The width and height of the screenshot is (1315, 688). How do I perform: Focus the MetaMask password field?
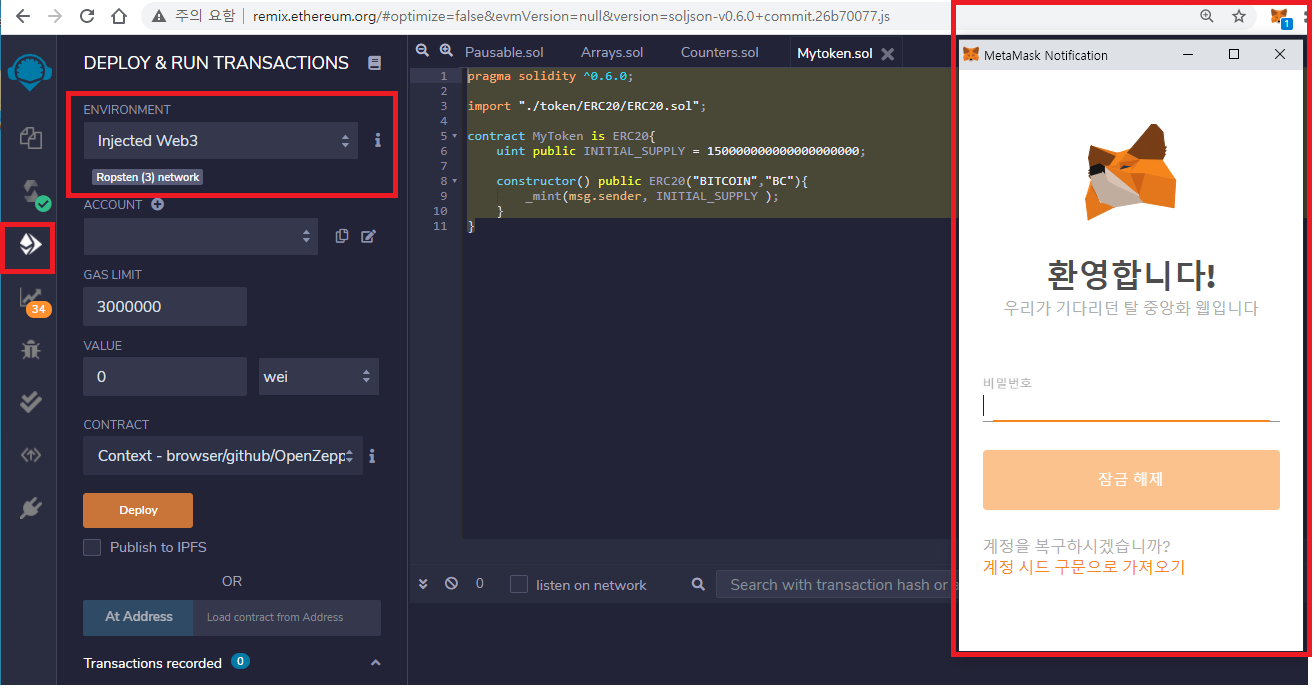(x=1131, y=406)
